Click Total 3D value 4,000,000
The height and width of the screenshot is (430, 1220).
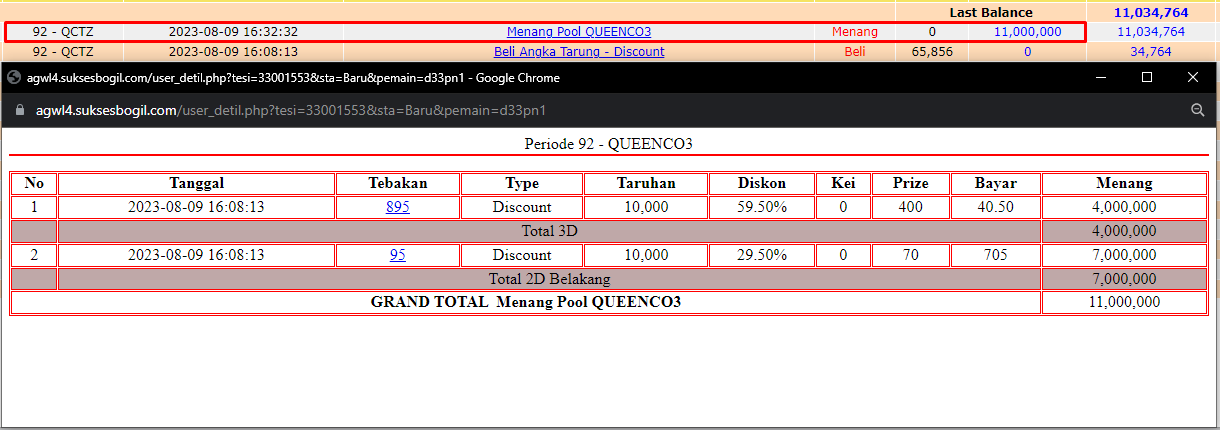pos(1125,231)
